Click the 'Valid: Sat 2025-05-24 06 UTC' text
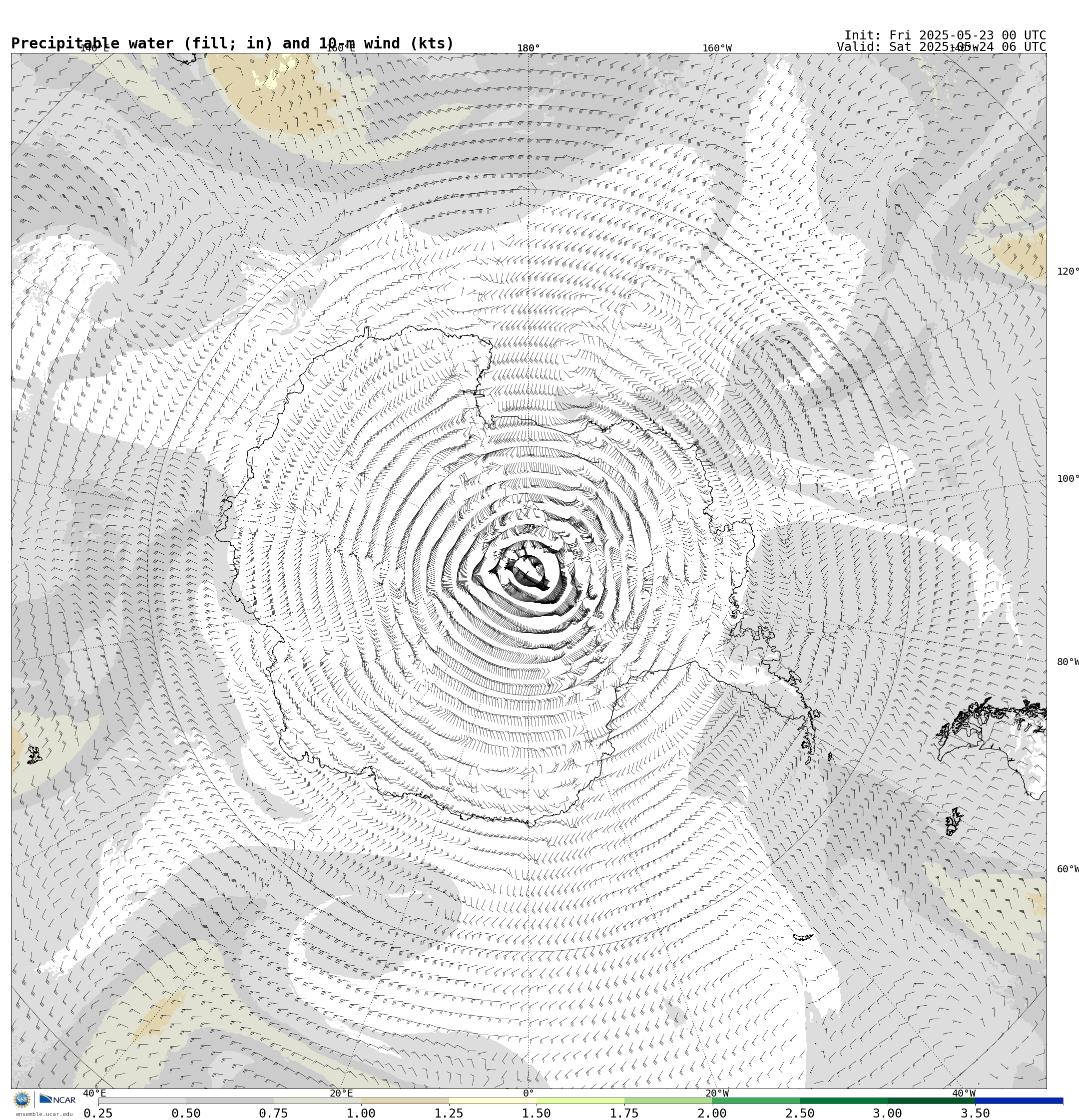Viewport: 1079px width, 1120px height. click(941, 47)
